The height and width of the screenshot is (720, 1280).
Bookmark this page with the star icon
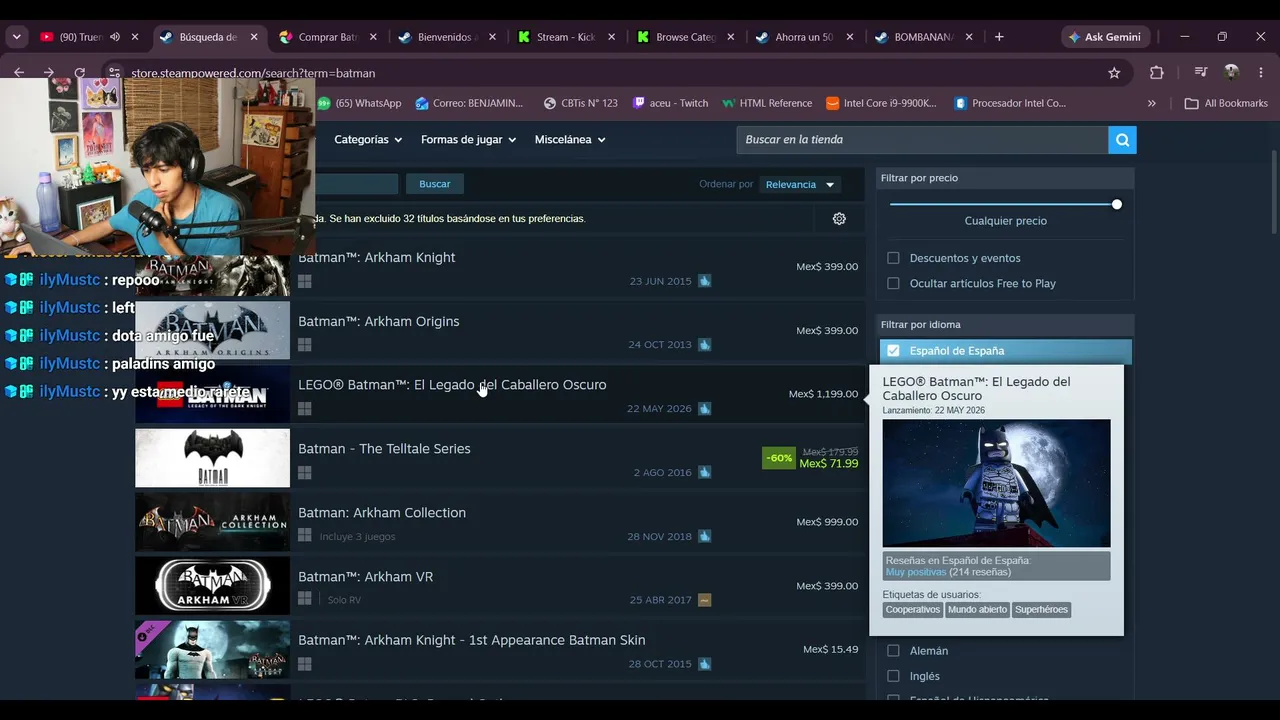(x=1114, y=73)
